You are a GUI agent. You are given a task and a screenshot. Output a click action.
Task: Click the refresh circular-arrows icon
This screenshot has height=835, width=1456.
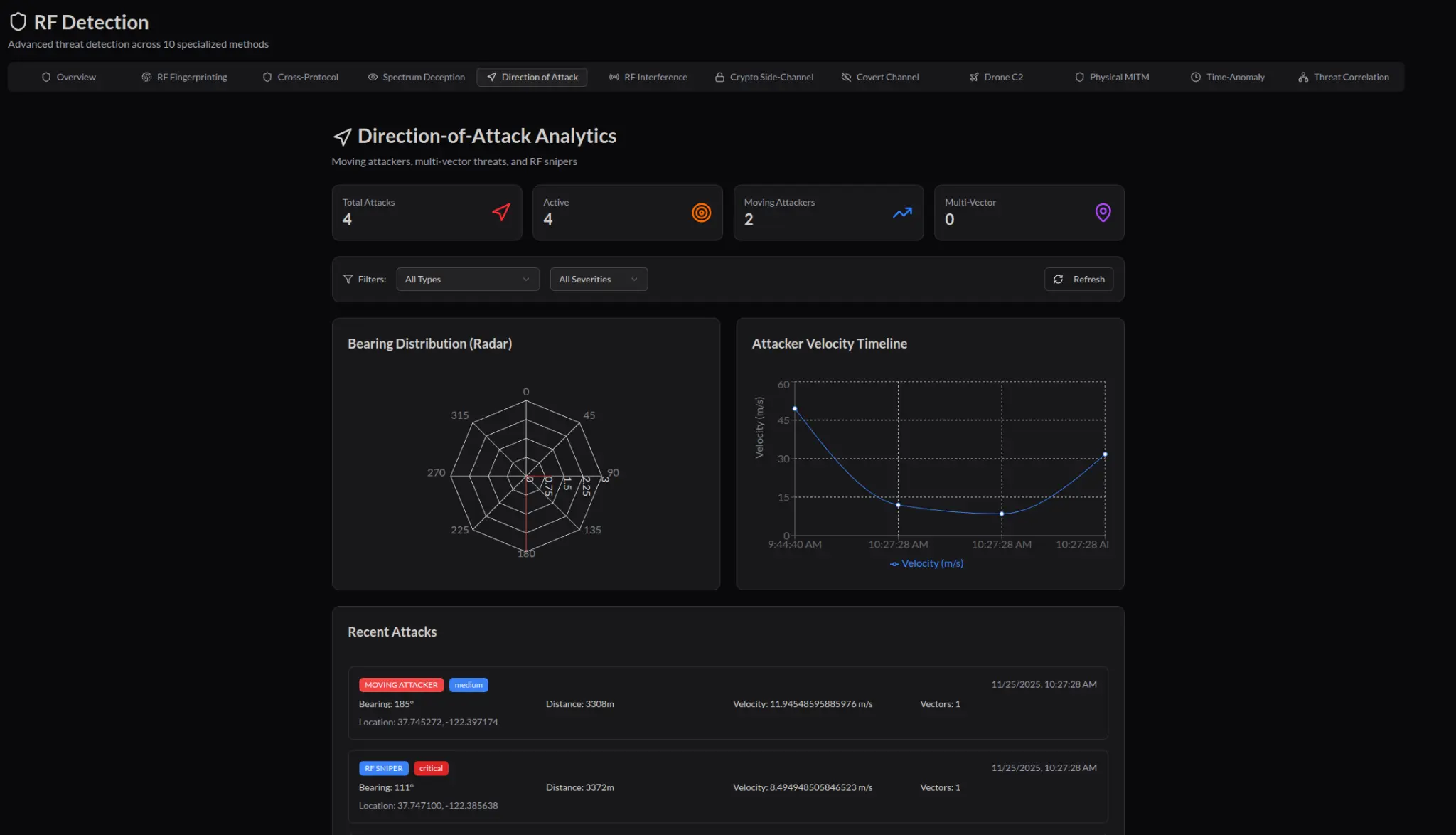[x=1059, y=279]
